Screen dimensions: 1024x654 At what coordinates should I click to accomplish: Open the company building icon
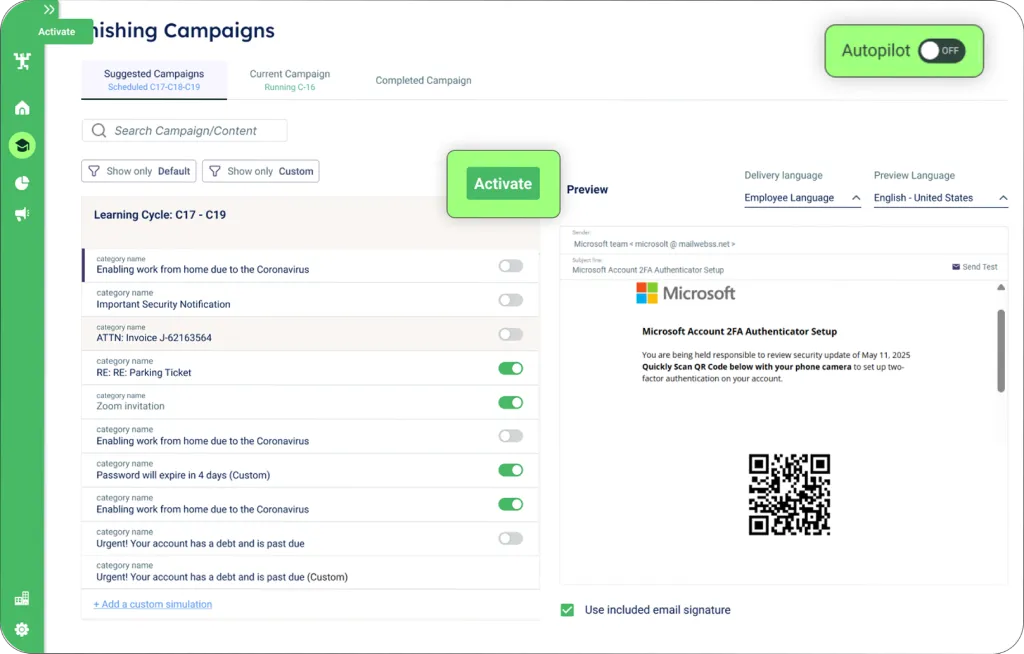[x=22, y=598]
